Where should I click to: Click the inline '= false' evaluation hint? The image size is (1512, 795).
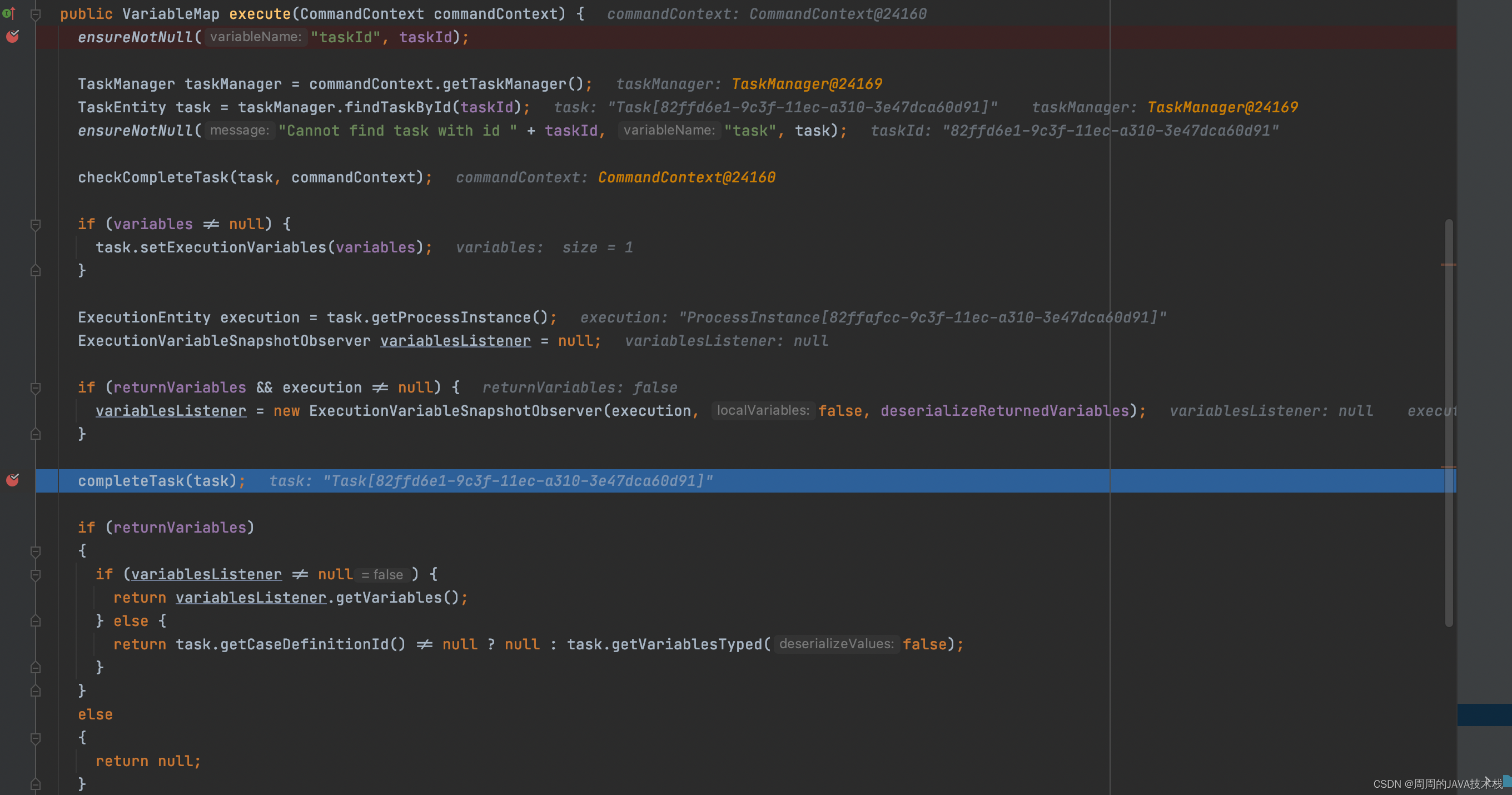(x=382, y=575)
